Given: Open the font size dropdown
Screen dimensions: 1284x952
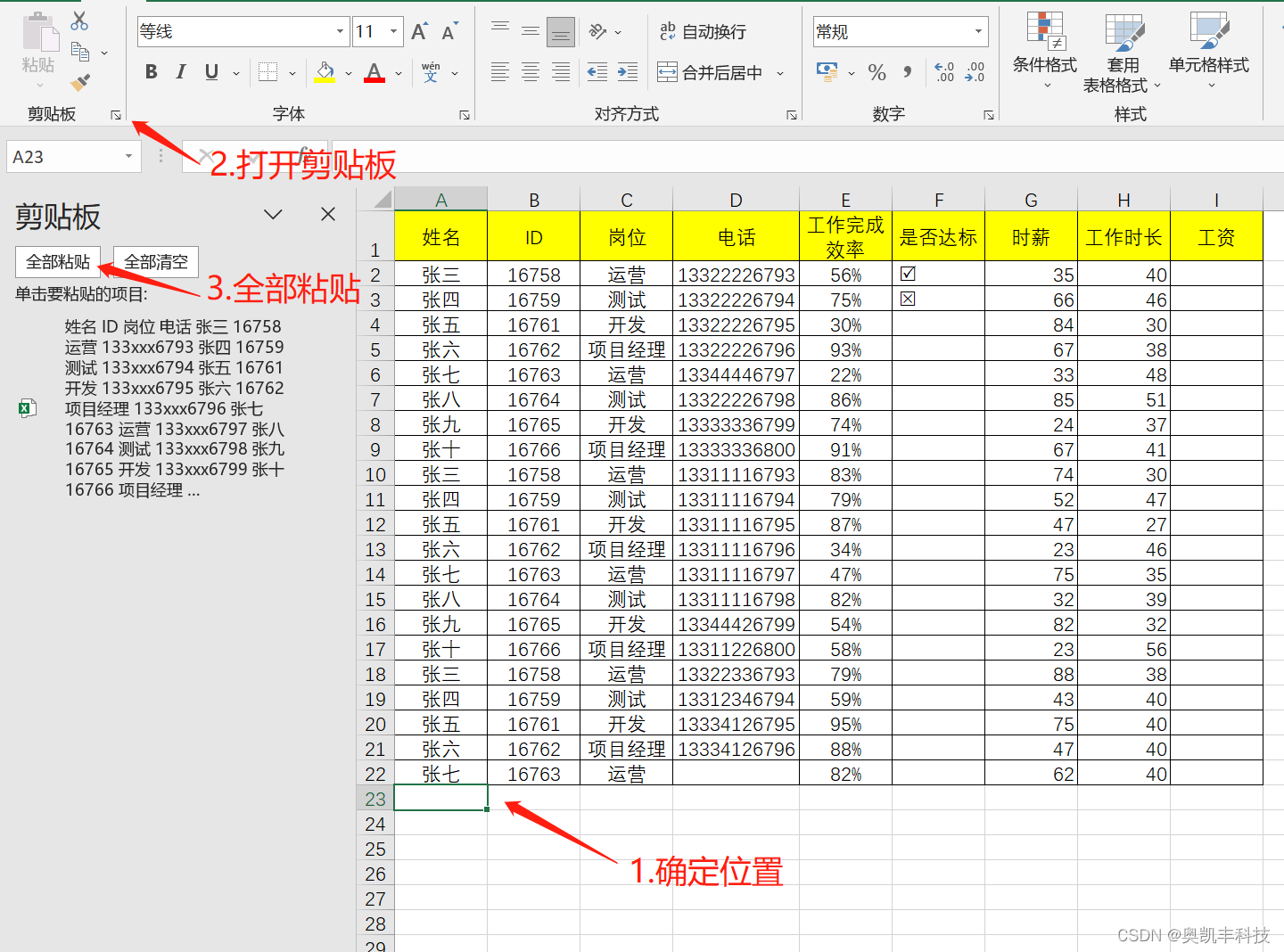Looking at the screenshot, I should (x=394, y=32).
